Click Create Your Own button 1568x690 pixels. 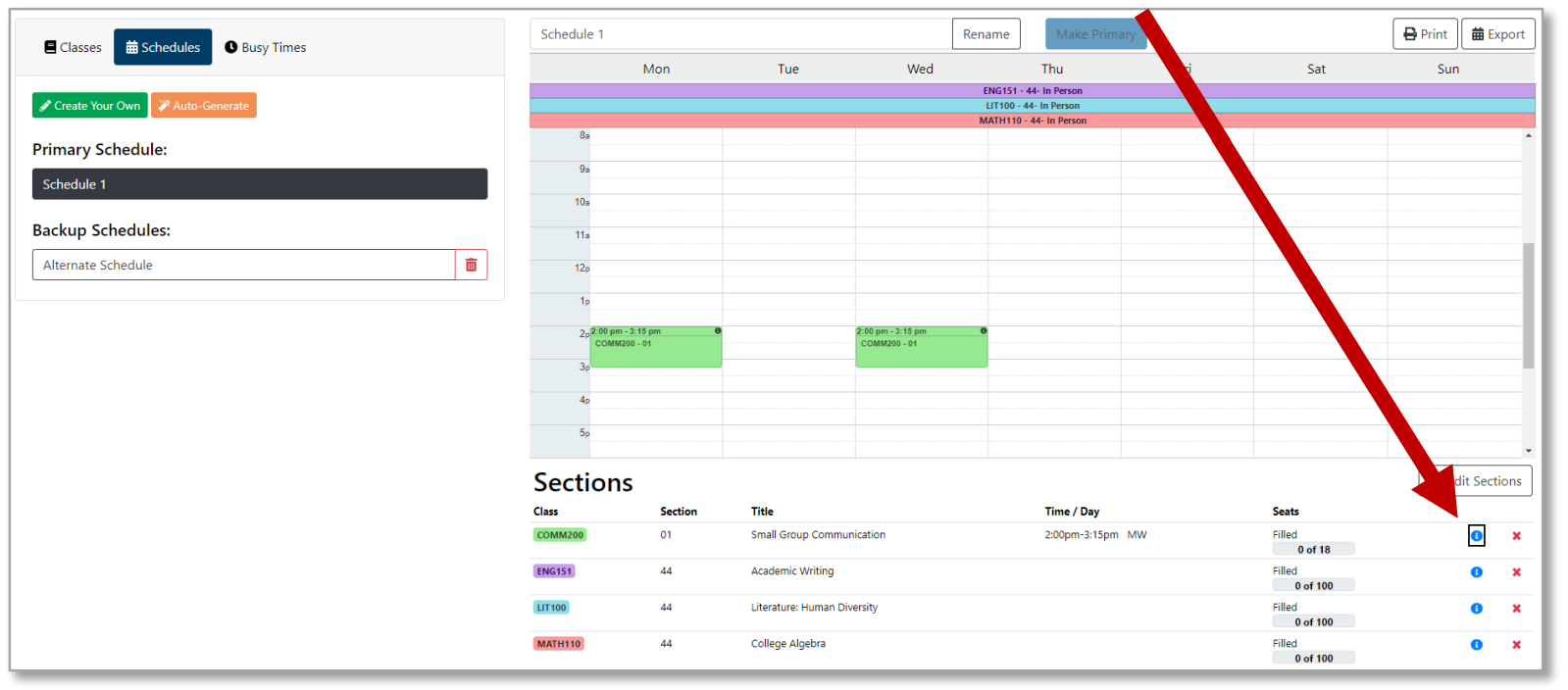[89, 106]
